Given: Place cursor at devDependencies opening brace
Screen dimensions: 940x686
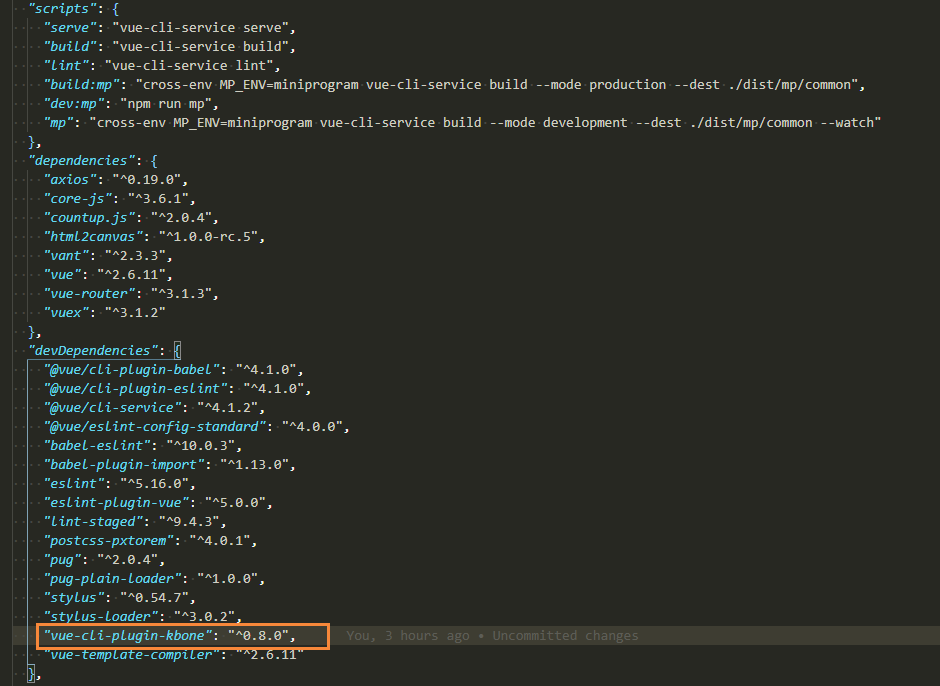Looking at the screenshot, I should [177, 351].
